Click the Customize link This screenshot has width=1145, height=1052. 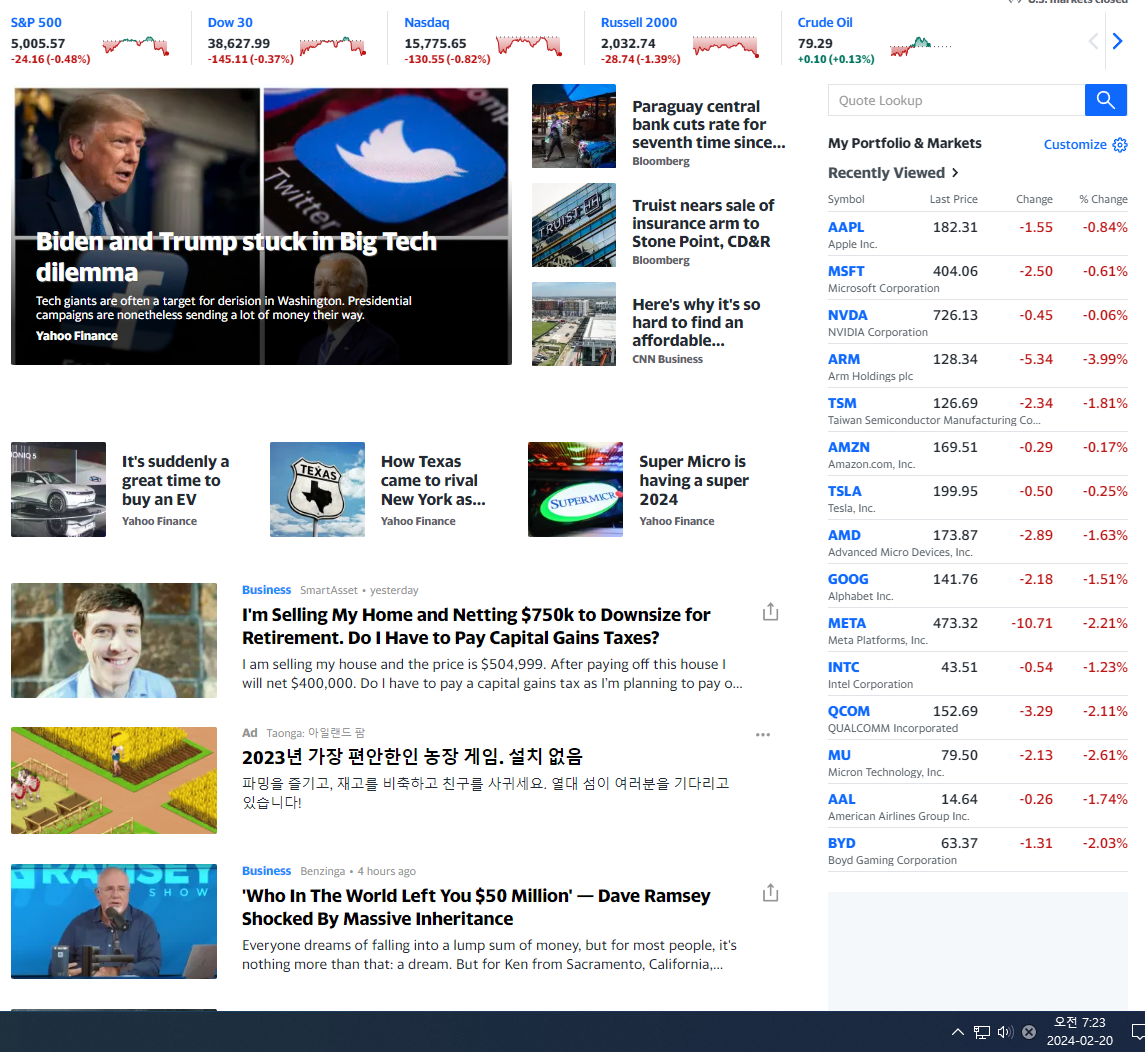click(x=1075, y=145)
